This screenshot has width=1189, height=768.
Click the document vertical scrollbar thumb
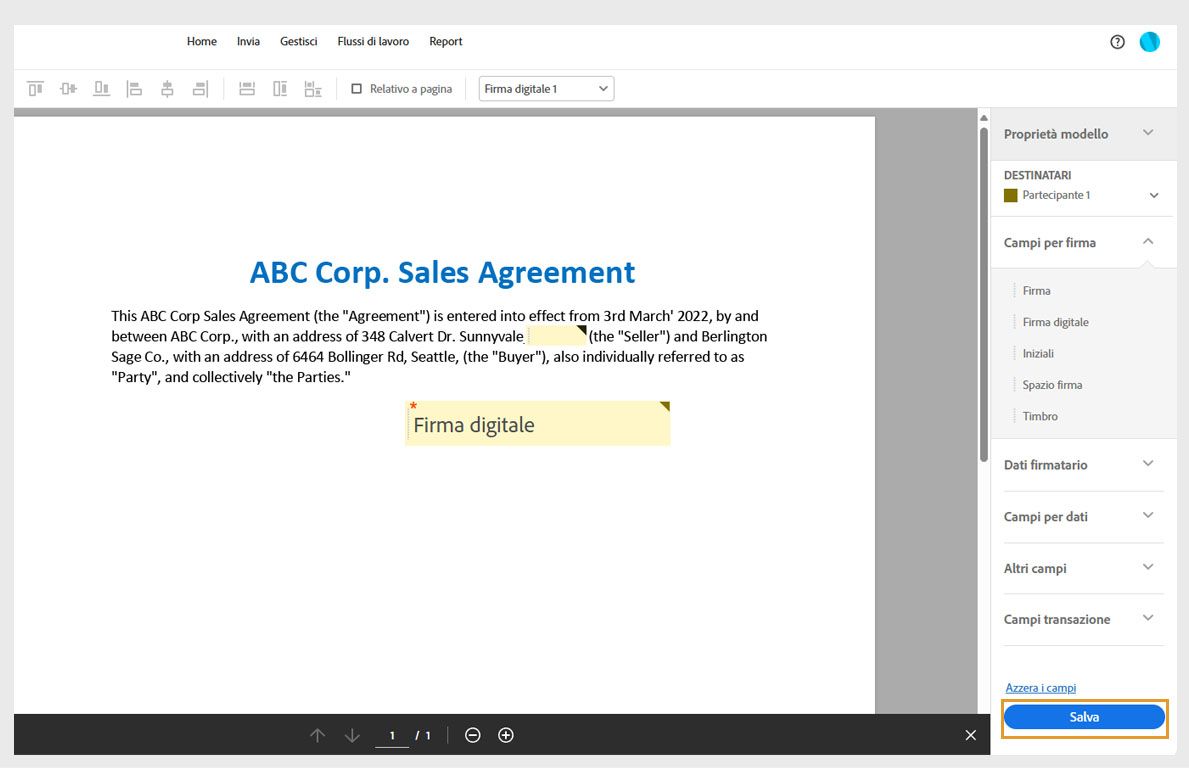(984, 294)
